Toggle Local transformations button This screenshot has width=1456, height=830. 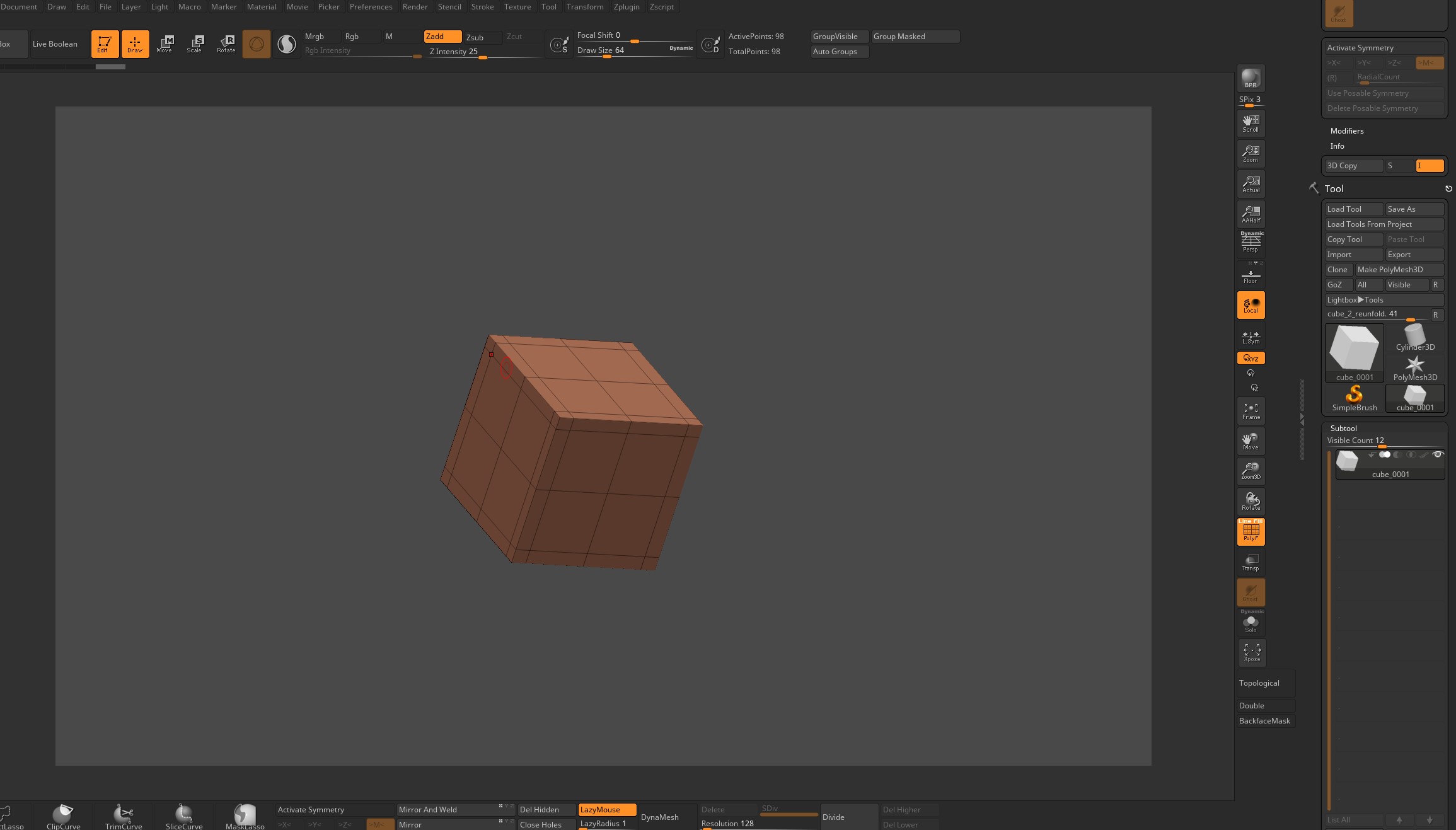pyautogui.click(x=1251, y=306)
